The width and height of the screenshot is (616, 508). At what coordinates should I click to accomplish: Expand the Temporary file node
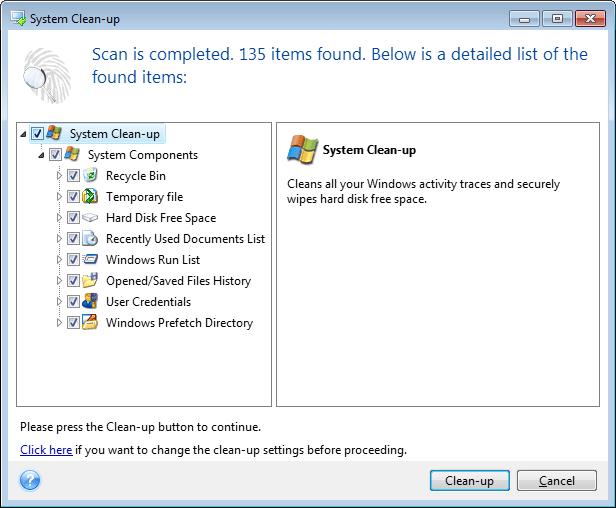coord(59,197)
